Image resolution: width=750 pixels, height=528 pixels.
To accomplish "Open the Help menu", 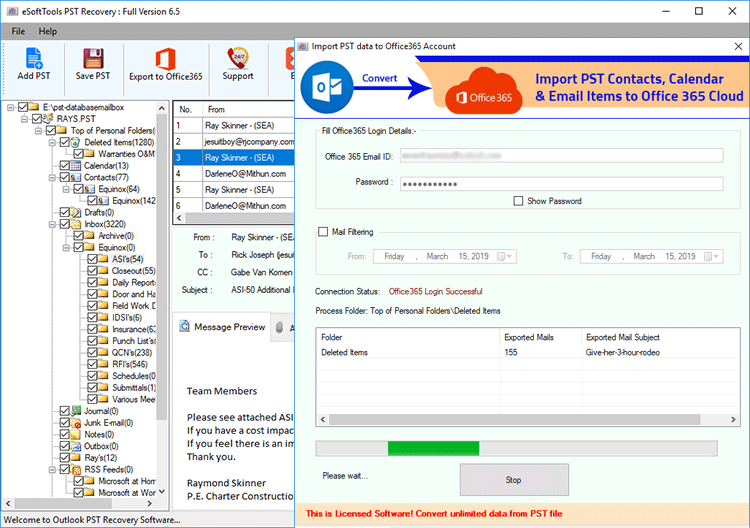I will click(48, 31).
